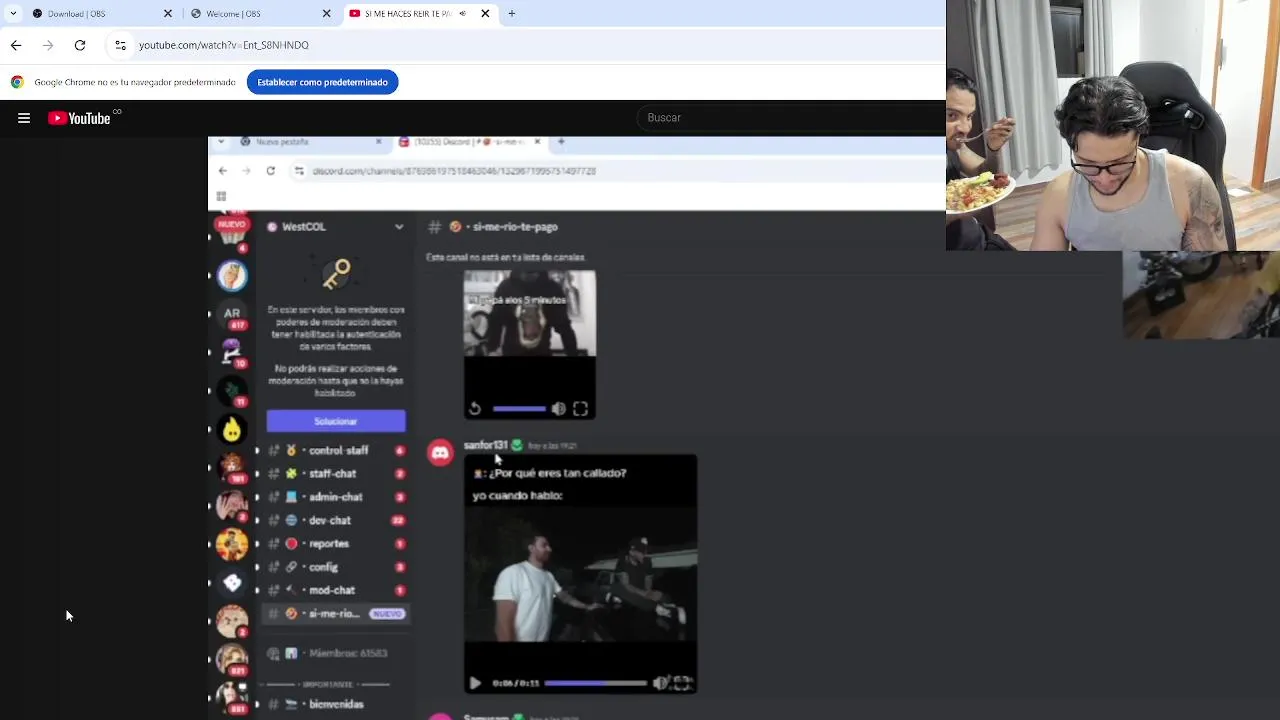The height and width of the screenshot is (720, 1280).
Task: Mute the sanfor131 video clip speaker
Action: pyautogui.click(x=660, y=683)
